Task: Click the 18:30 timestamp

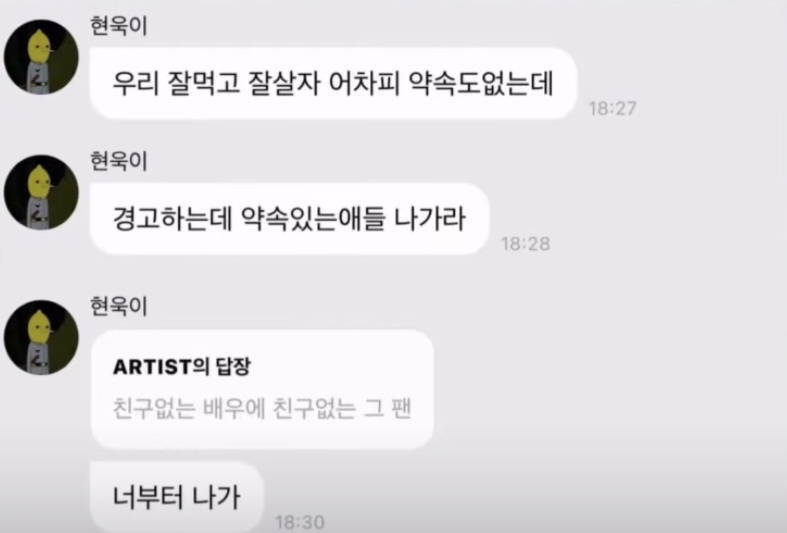Action: pyautogui.click(x=300, y=522)
